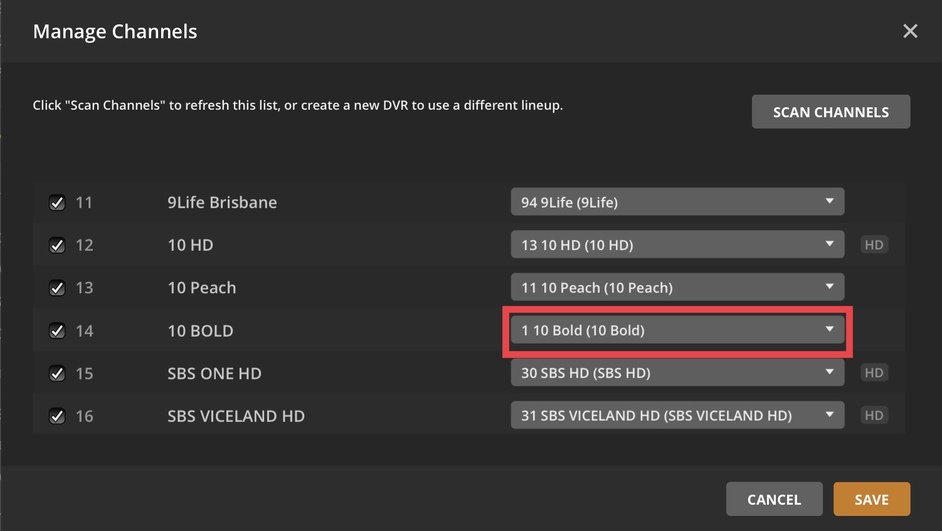Open the 31 SBS VICELAND HD dropdown
The height and width of the screenshot is (531, 942).
677,415
